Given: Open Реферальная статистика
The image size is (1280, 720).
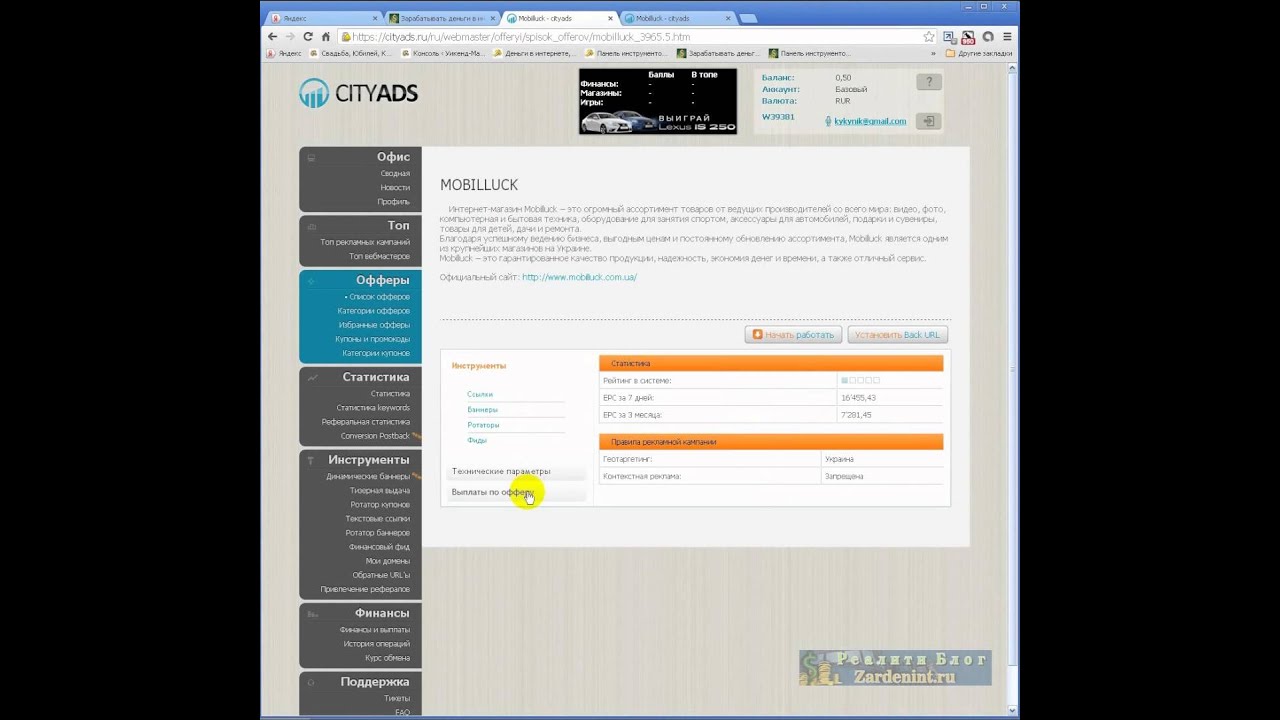Looking at the screenshot, I should coord(366,422).
